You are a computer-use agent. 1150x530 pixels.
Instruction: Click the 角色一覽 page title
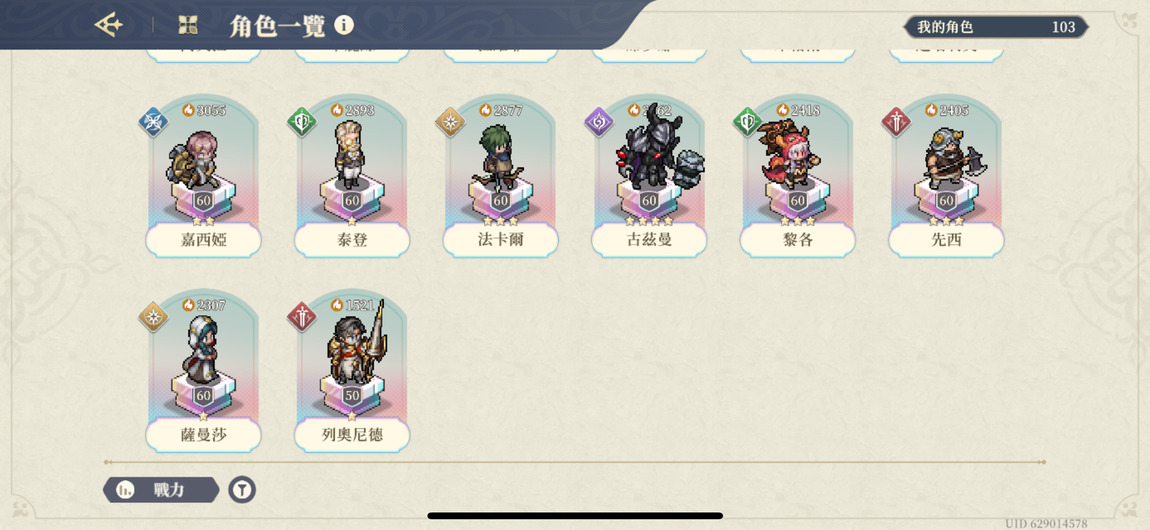[x=276, y=26]
